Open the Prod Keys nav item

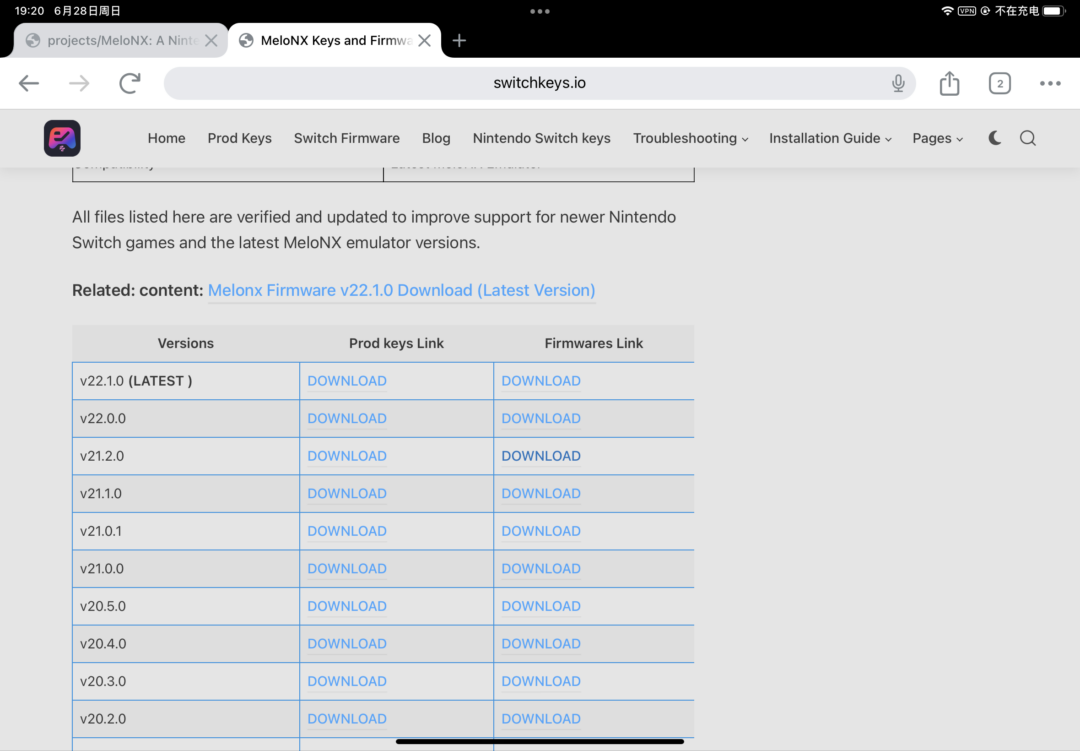click(x=240, y=138)
